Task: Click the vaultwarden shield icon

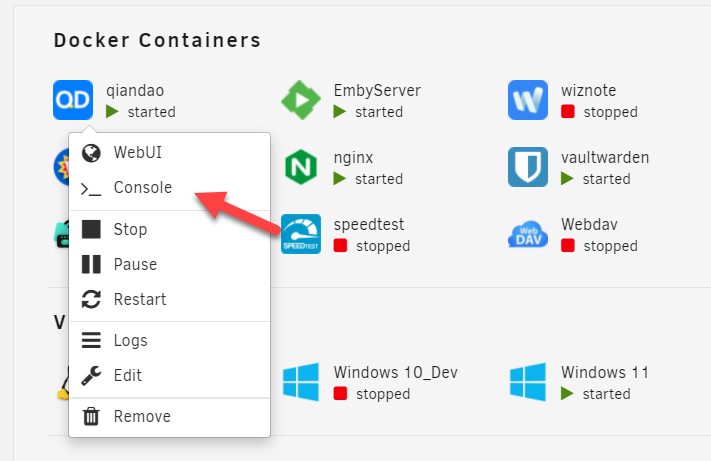Action: (527, 167)
